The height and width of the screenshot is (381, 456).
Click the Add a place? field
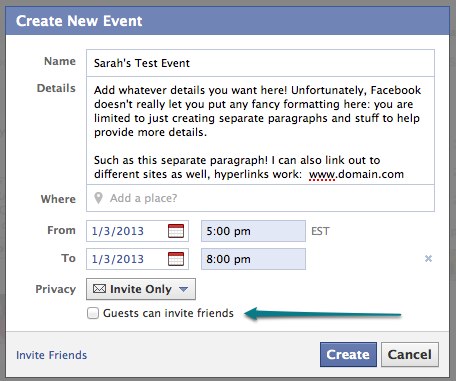pos(260,198)
